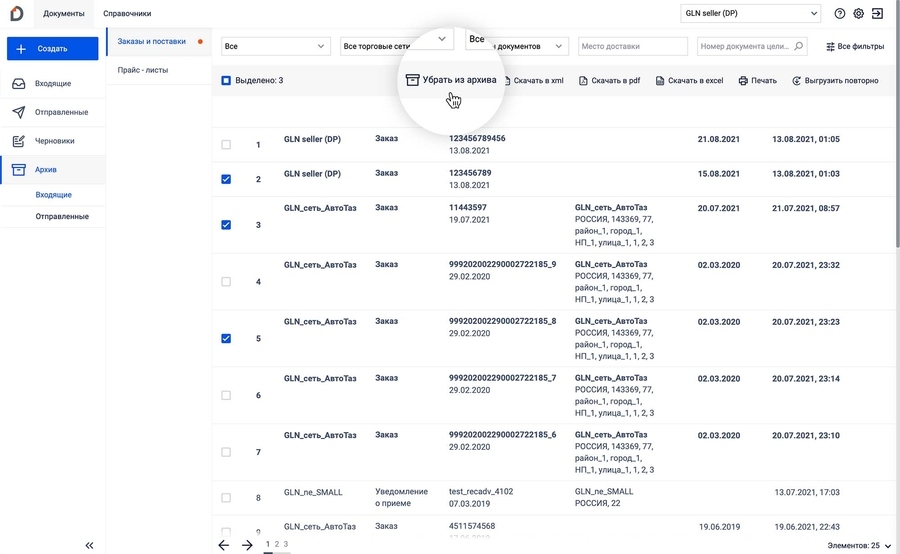Viewport: 900px width, 554px height.
Task: Click the Черновики pencil icon
Action: (x=18, y=141)
